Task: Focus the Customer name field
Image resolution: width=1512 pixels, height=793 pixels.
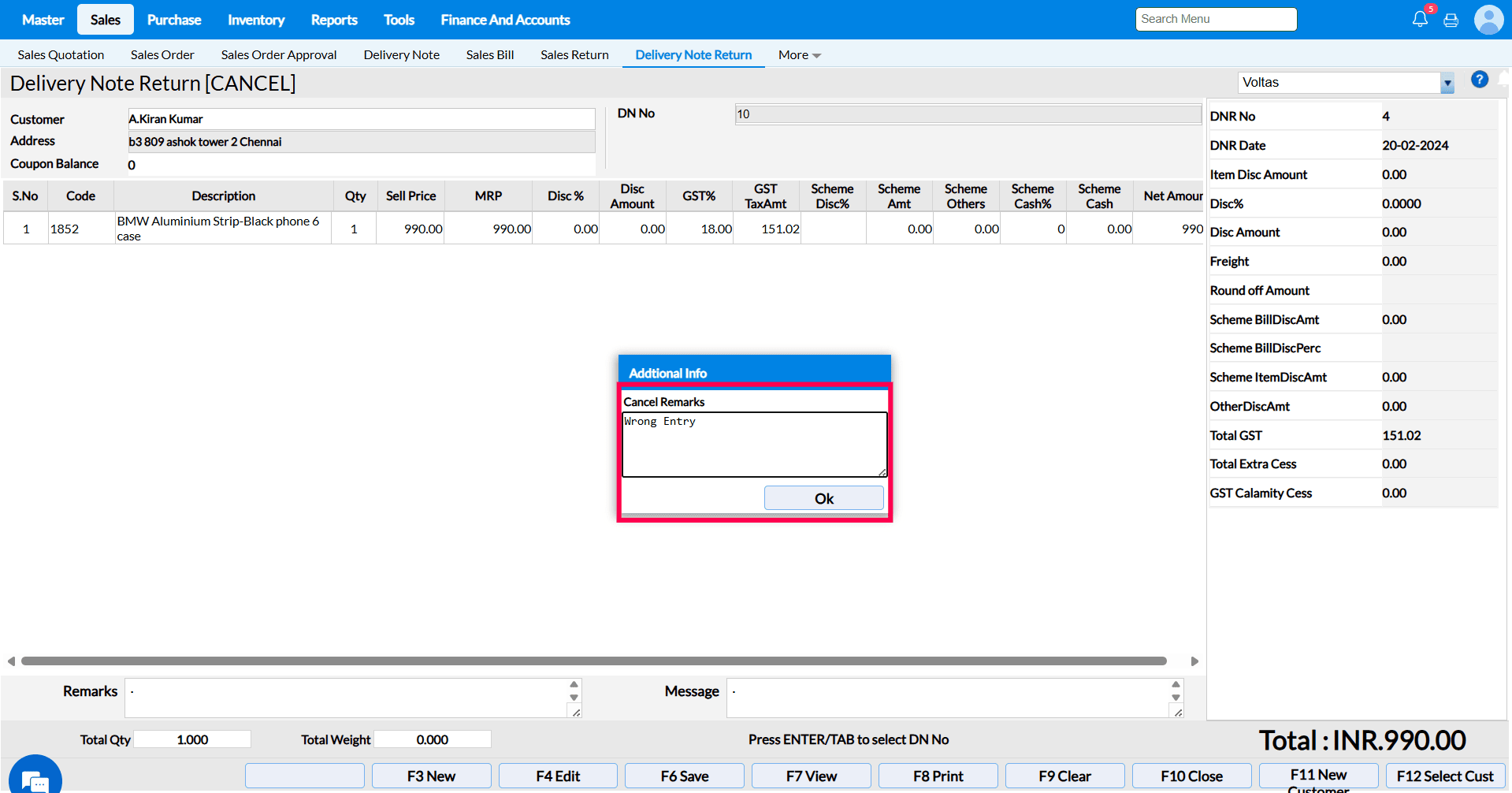Action: pos(362,119)
